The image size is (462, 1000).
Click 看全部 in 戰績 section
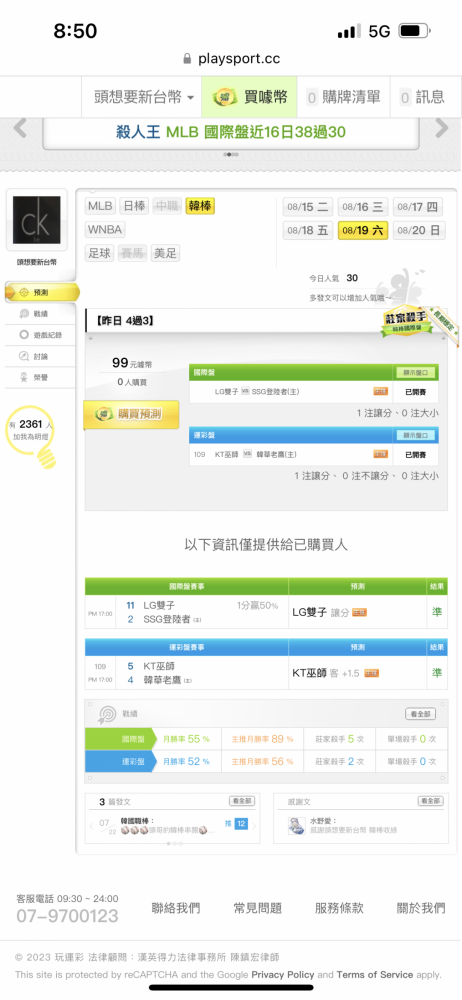coord(421,714)
